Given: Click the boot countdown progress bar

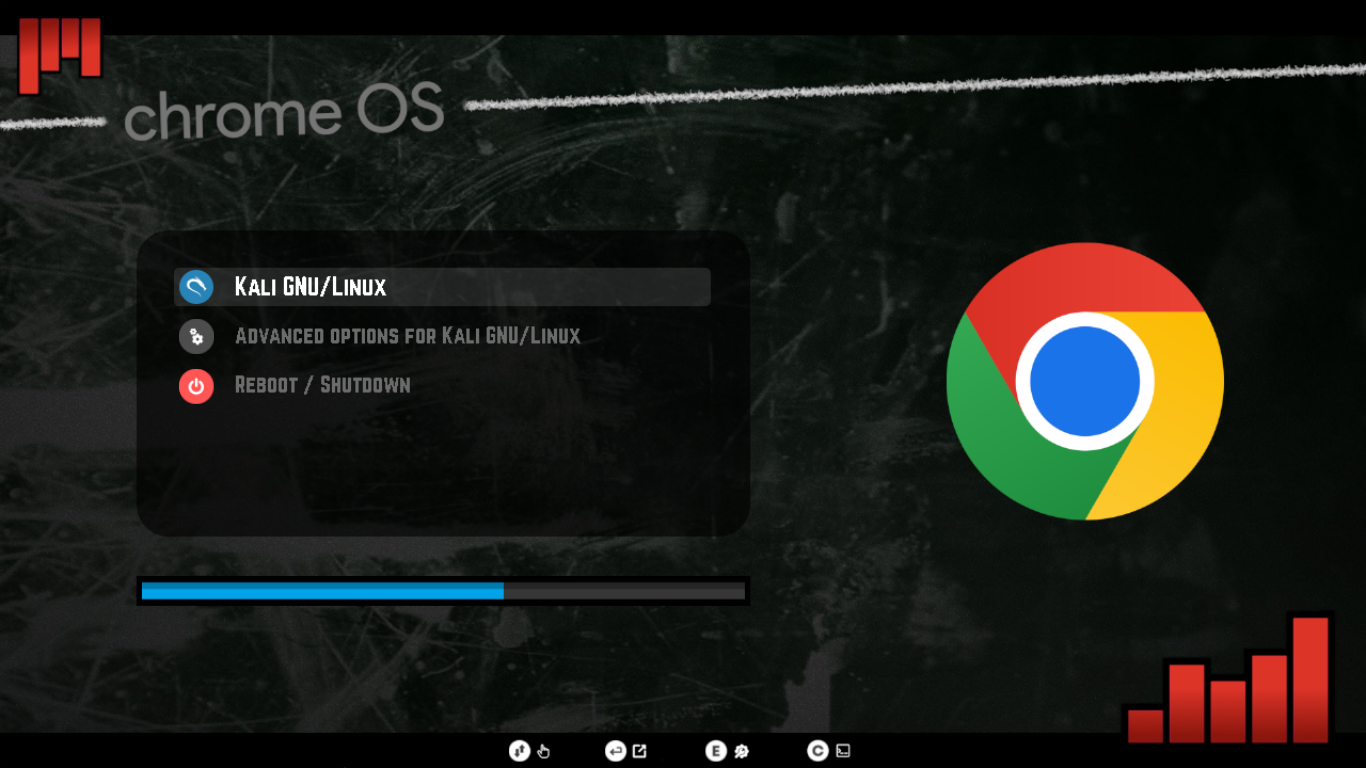Looking at the screenshot, I should click(443, 591).
